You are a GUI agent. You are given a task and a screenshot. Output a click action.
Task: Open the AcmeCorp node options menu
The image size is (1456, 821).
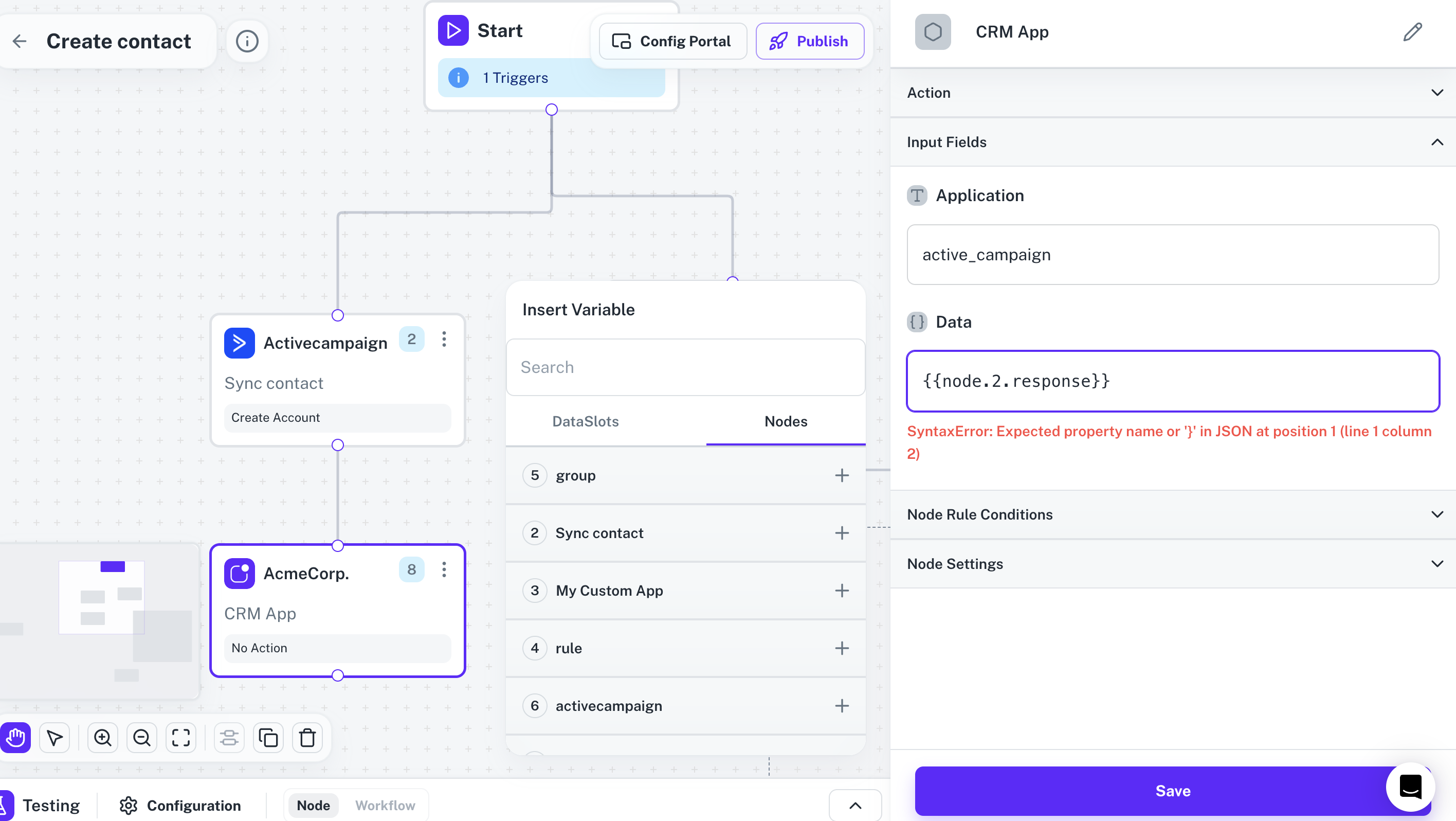tap(444, 570)
